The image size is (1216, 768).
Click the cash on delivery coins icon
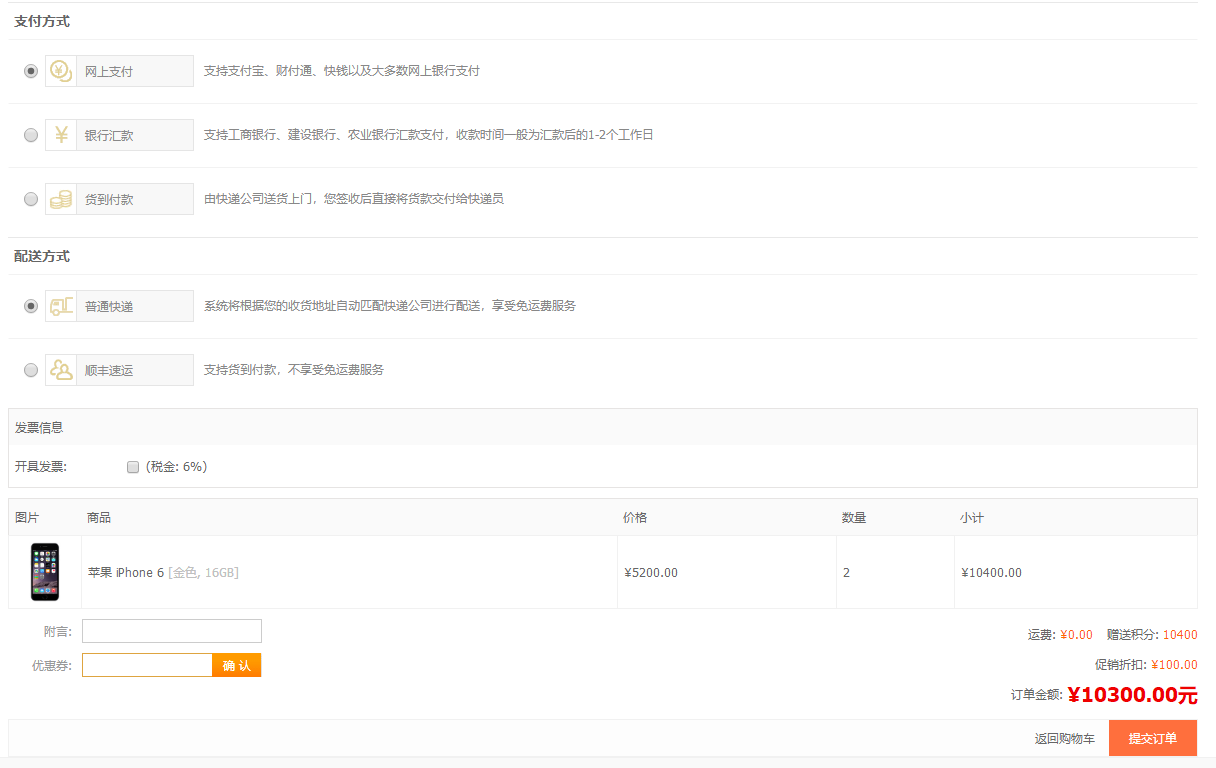pyautogui.click(x=61, y=199)
